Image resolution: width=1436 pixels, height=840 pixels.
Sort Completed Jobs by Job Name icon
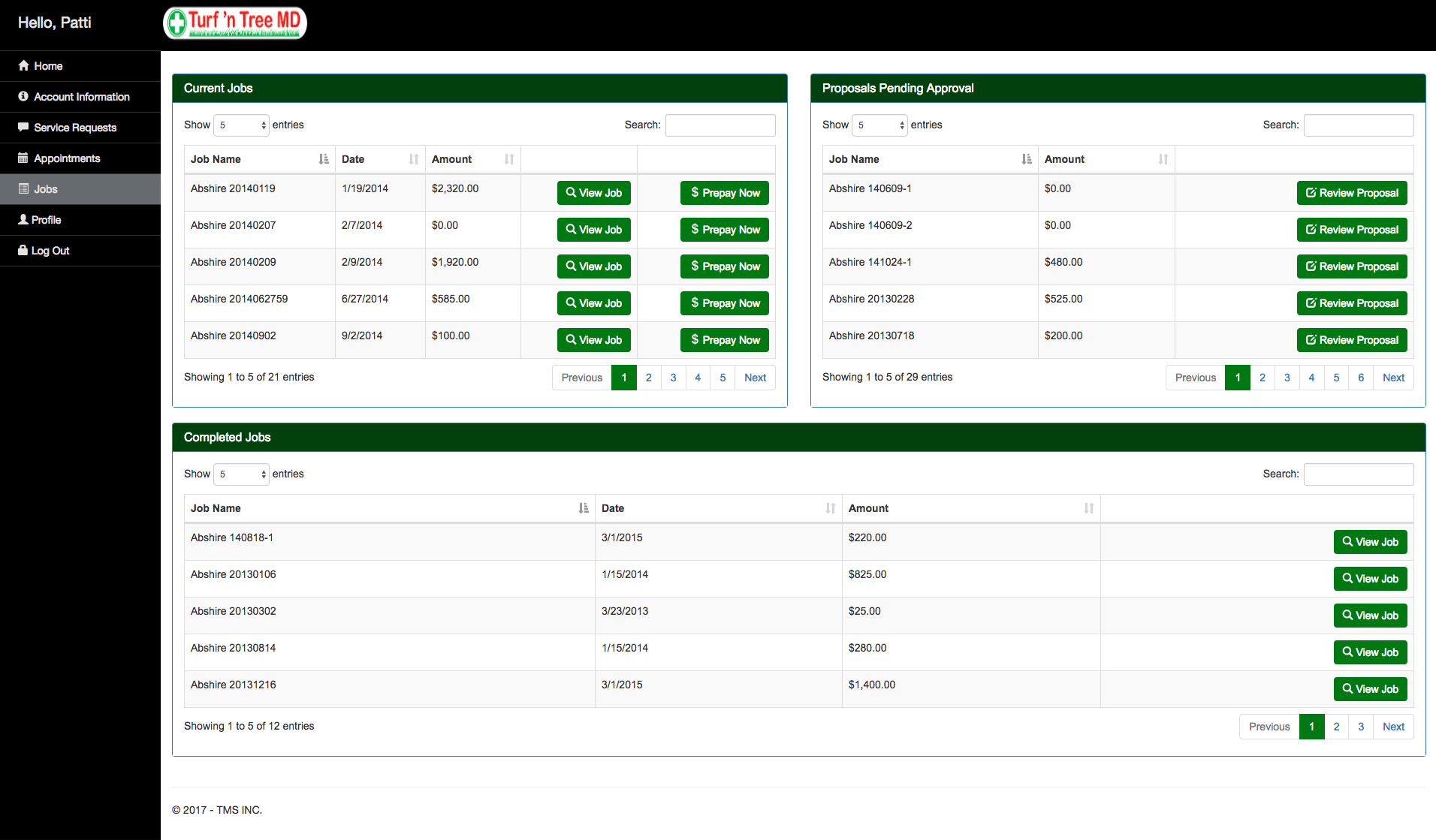pos(584,508)
